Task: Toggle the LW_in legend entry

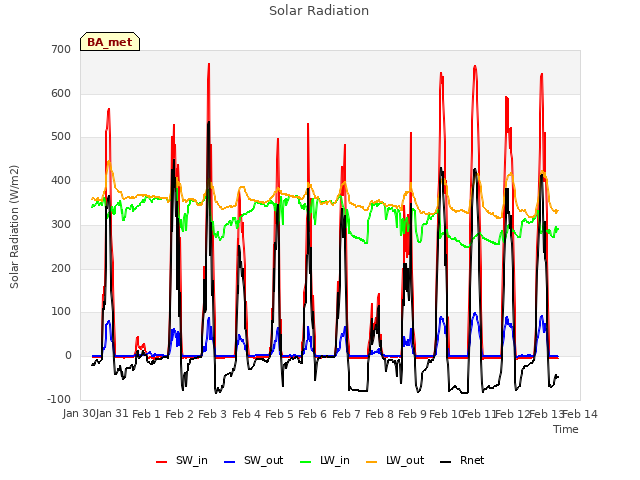Action: [x=325, y=461]
